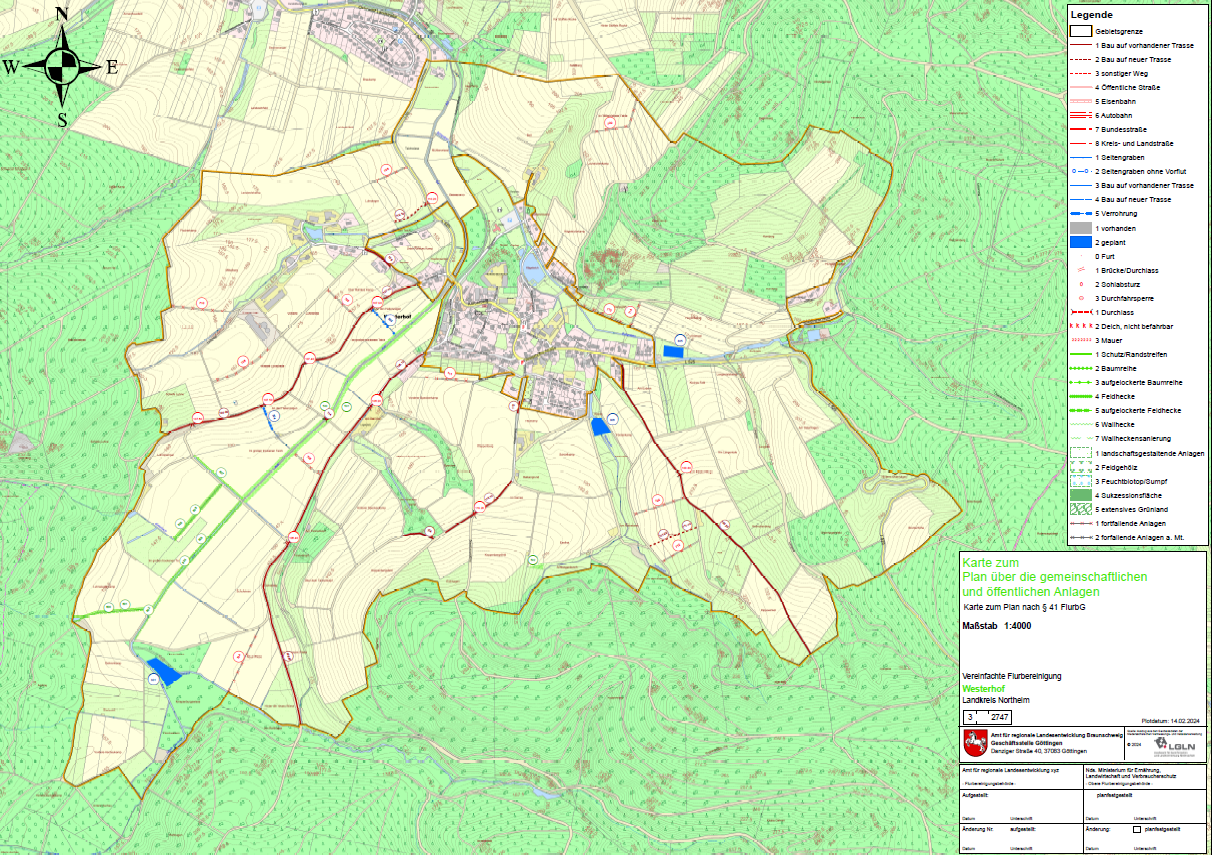Click the green Westerhof title text
This screenshot has width=1216, height=855.
pyautogui.click(x=981, y=689)
